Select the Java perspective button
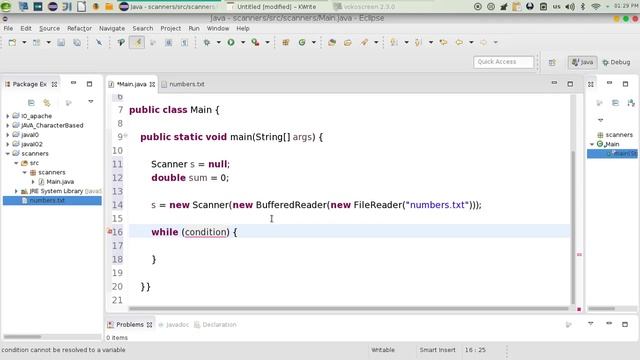 pyautogui.click(x=582, y=62)
